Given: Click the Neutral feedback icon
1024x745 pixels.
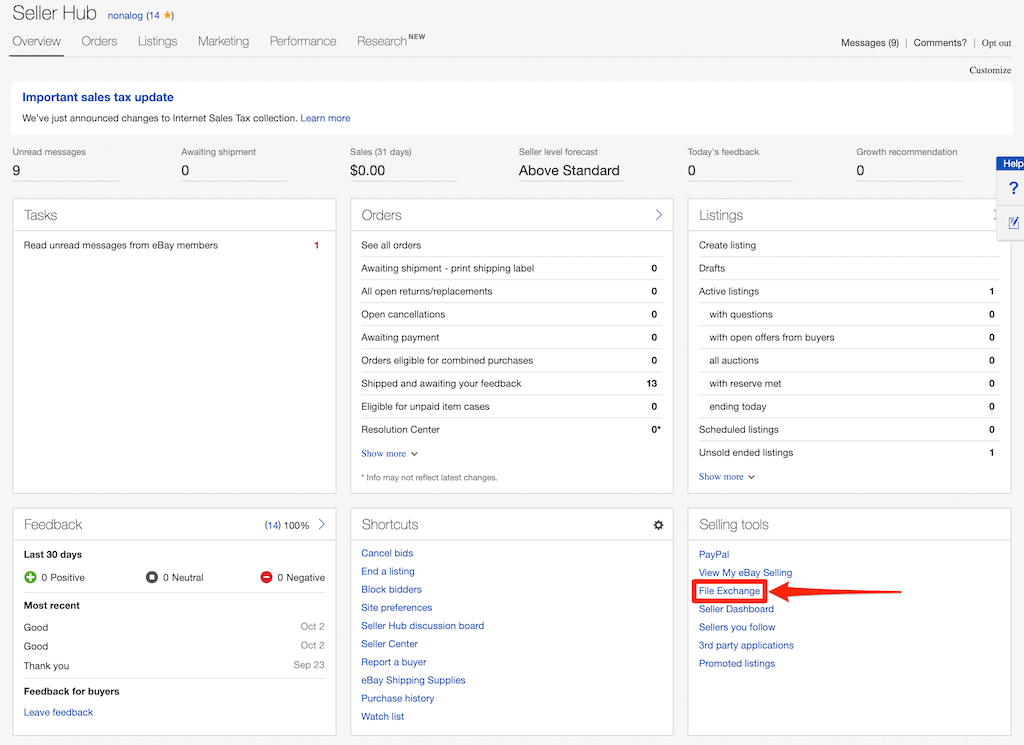Looking at the screenshot, I should [x=152, y=577].
